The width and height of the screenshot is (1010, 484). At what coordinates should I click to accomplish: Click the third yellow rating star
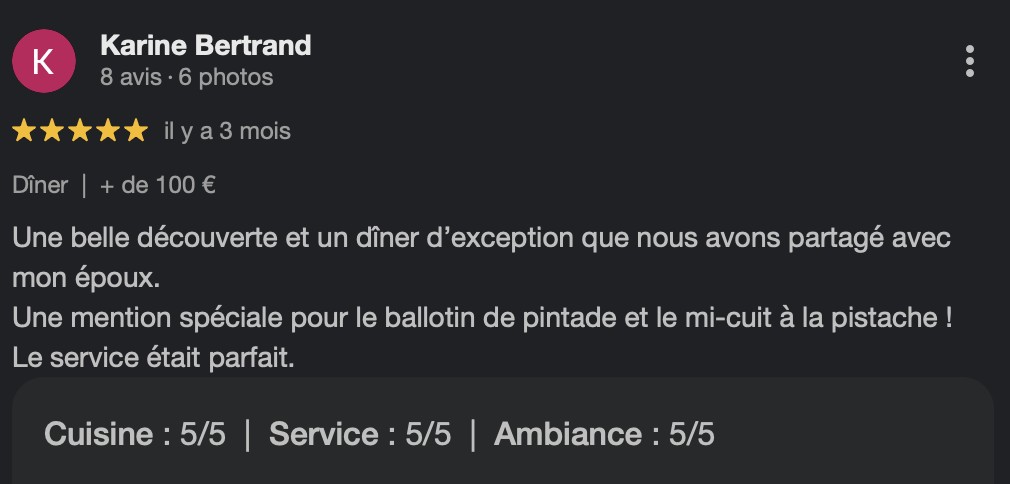point(80,131)
